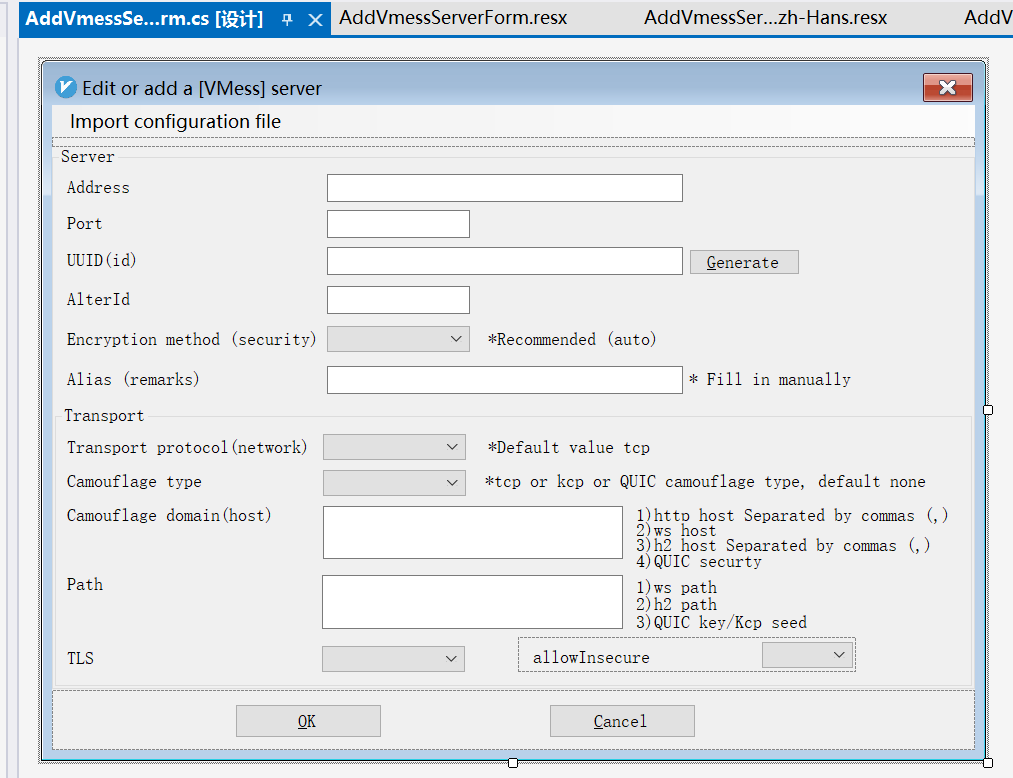Click the OK button
The height and width of the screenshot is (778, 1013).
308,721
